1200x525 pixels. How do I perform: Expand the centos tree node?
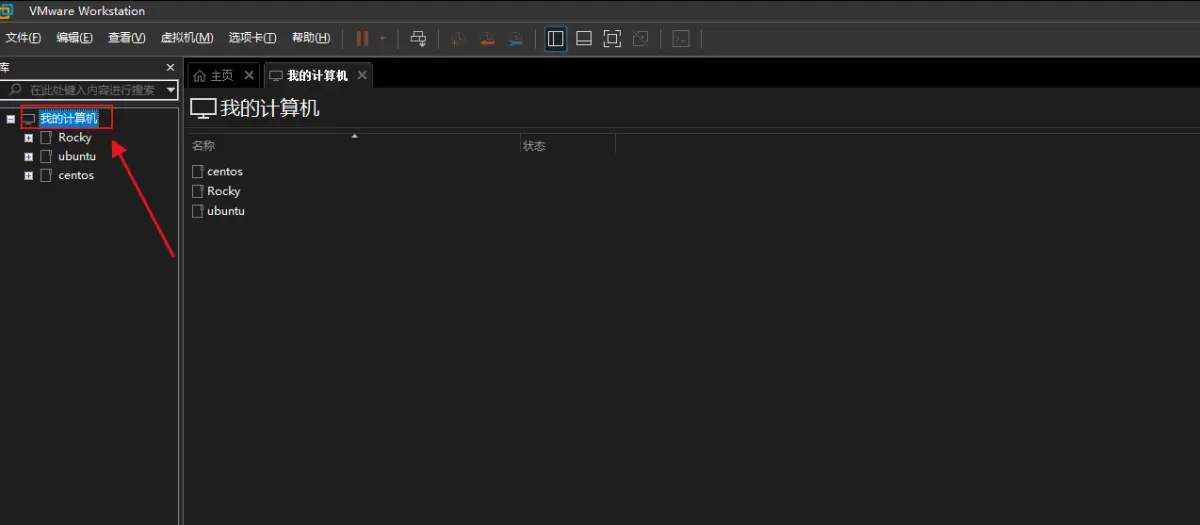click(x=29, y=175)
